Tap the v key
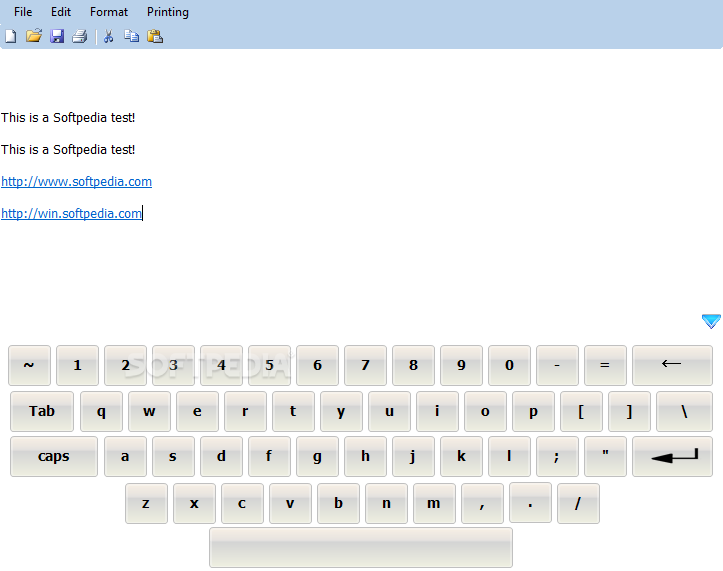Screen dimensions: 723x571 coord(290,504)
